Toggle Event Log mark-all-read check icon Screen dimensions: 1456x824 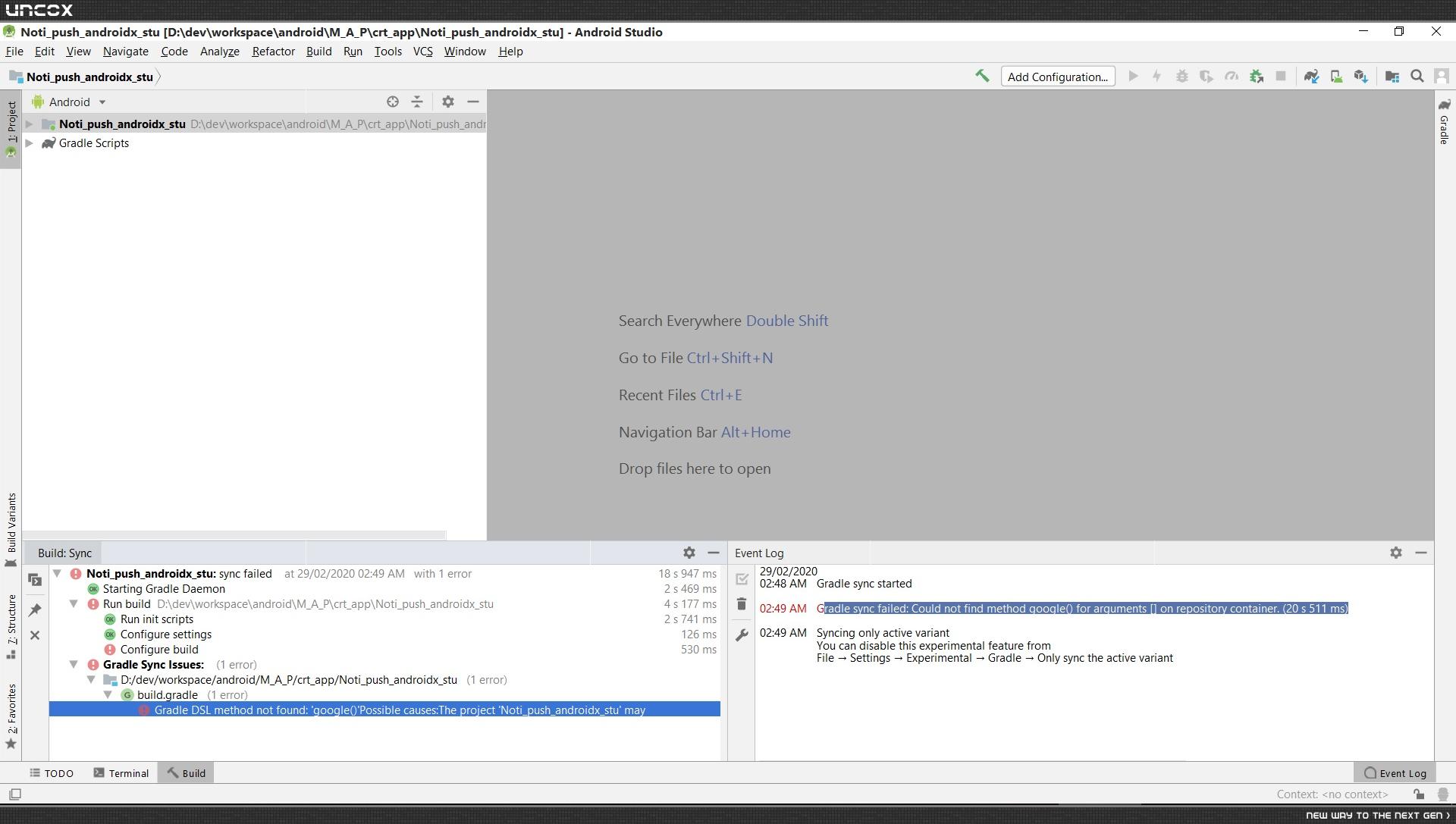[742, 579]
